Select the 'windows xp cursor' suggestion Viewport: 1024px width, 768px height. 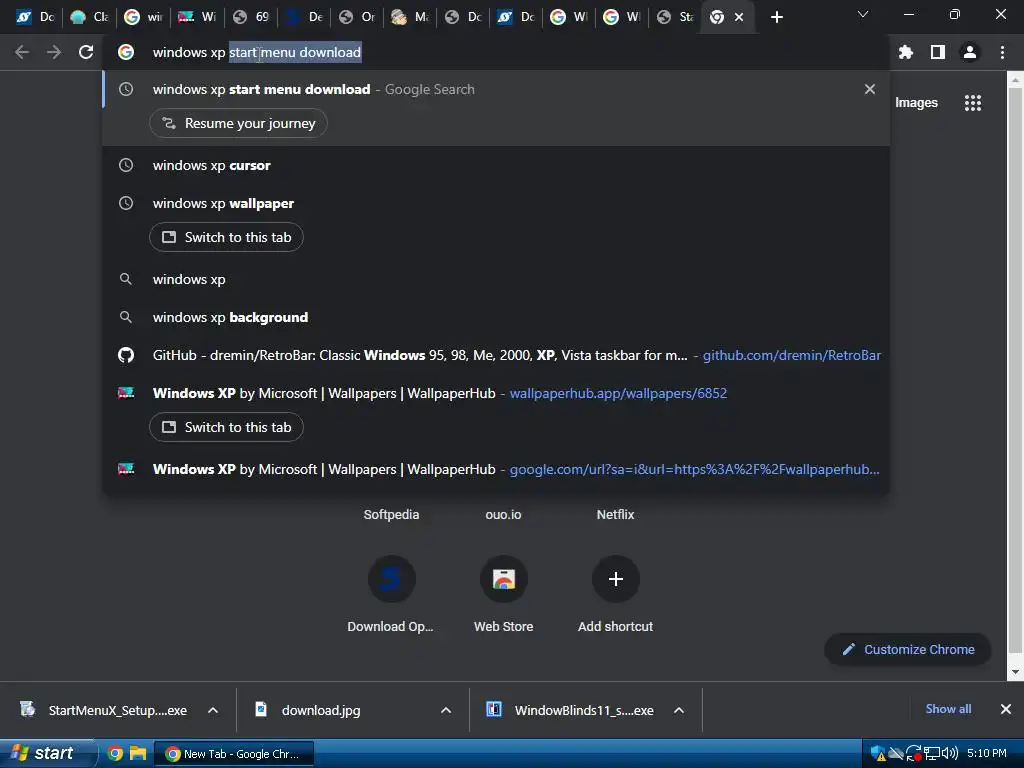[496, 165]
